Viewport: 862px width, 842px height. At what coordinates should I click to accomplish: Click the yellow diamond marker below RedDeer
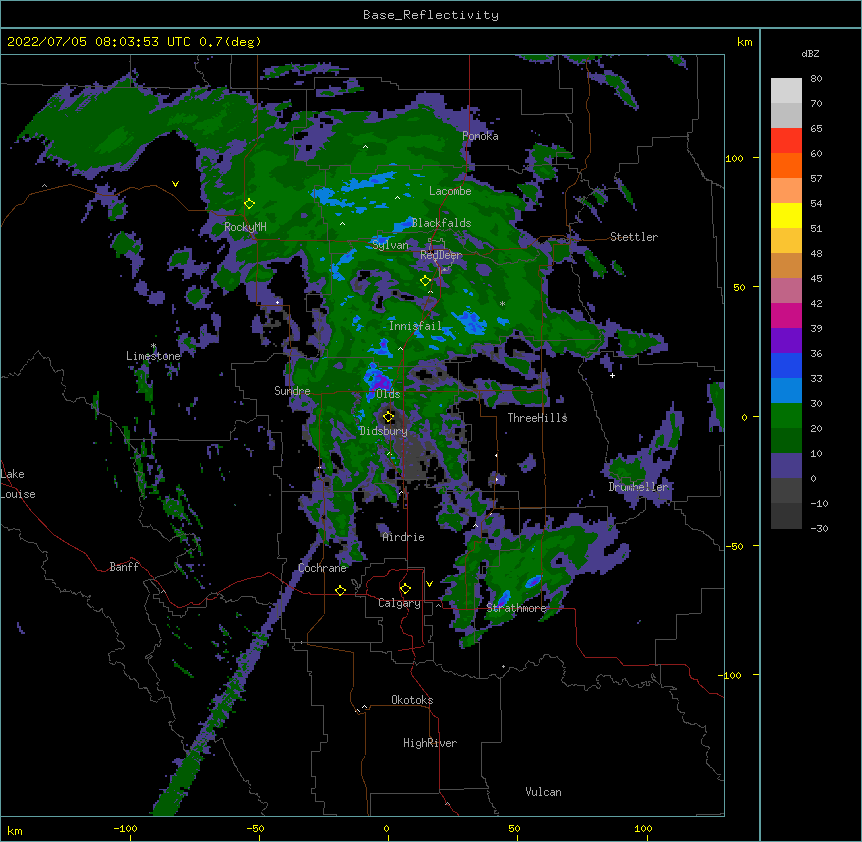pyautogui.click(x=425, y=281)
